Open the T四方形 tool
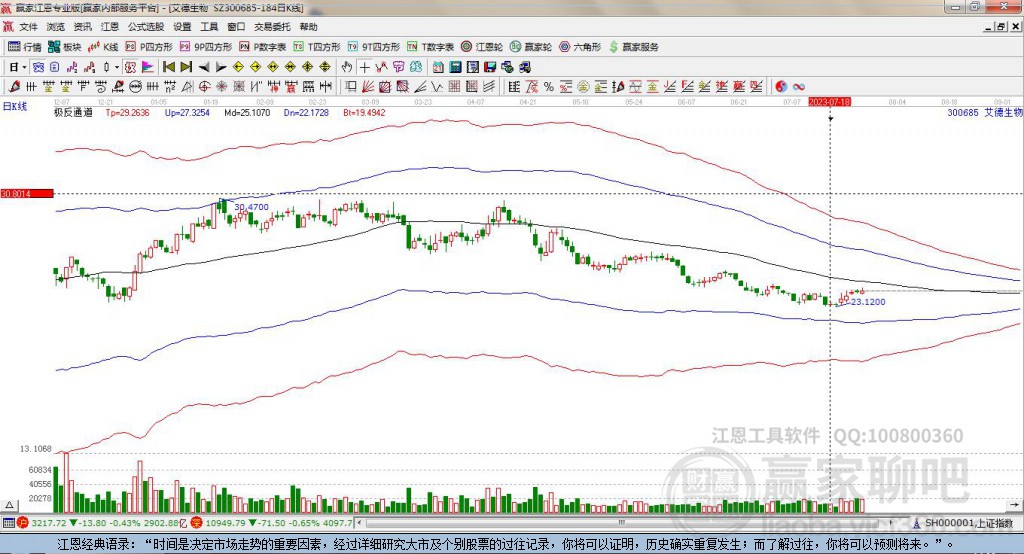1024x554 pixels. [x=317, y=47]
